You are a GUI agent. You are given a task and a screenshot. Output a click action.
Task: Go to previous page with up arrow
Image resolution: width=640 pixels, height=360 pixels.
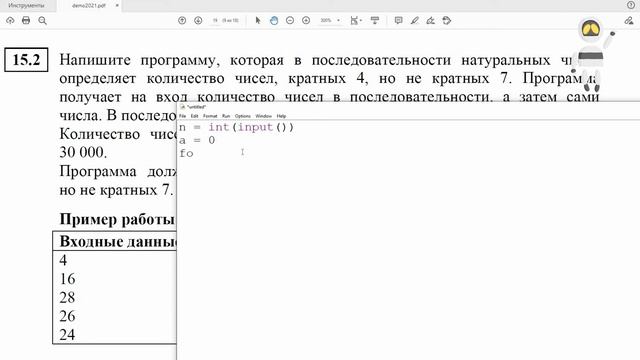pyautogui.click(x=182, y=20)
